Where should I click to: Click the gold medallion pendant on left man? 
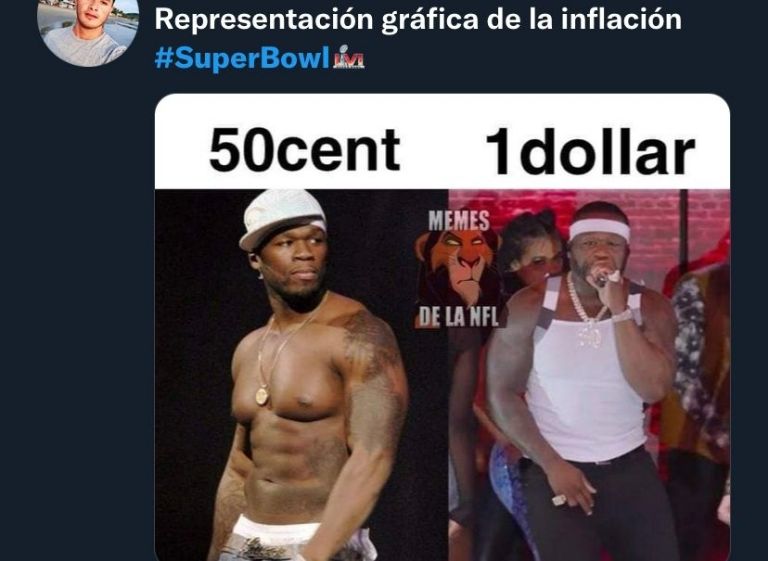(262, 395)
